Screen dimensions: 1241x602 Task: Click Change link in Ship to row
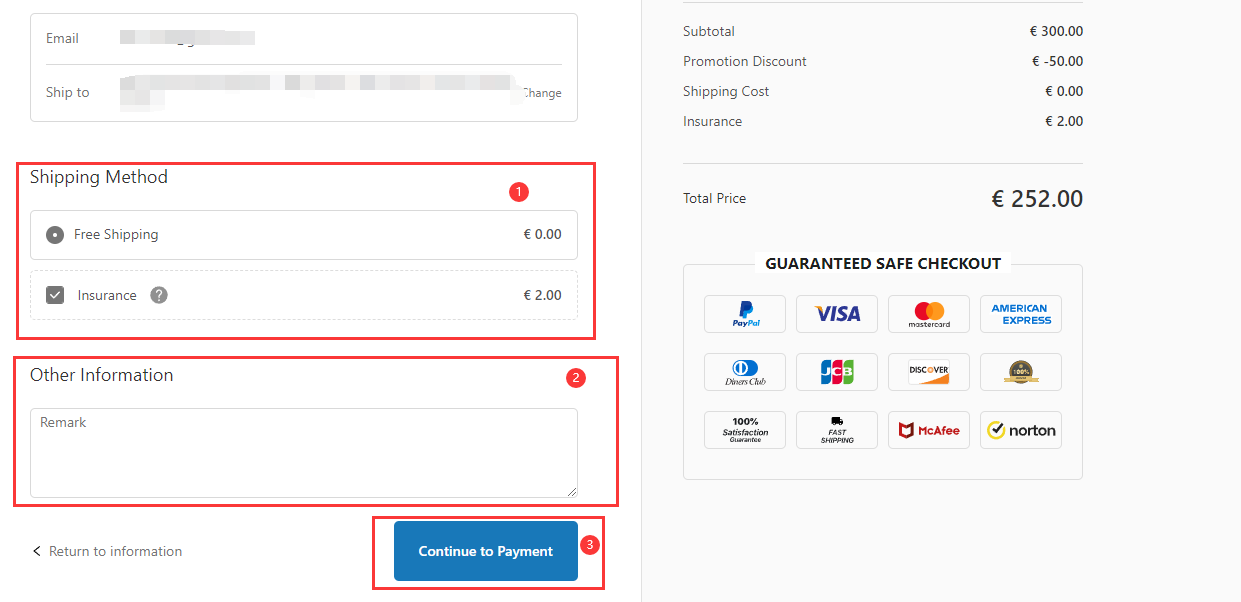point(542,93)
